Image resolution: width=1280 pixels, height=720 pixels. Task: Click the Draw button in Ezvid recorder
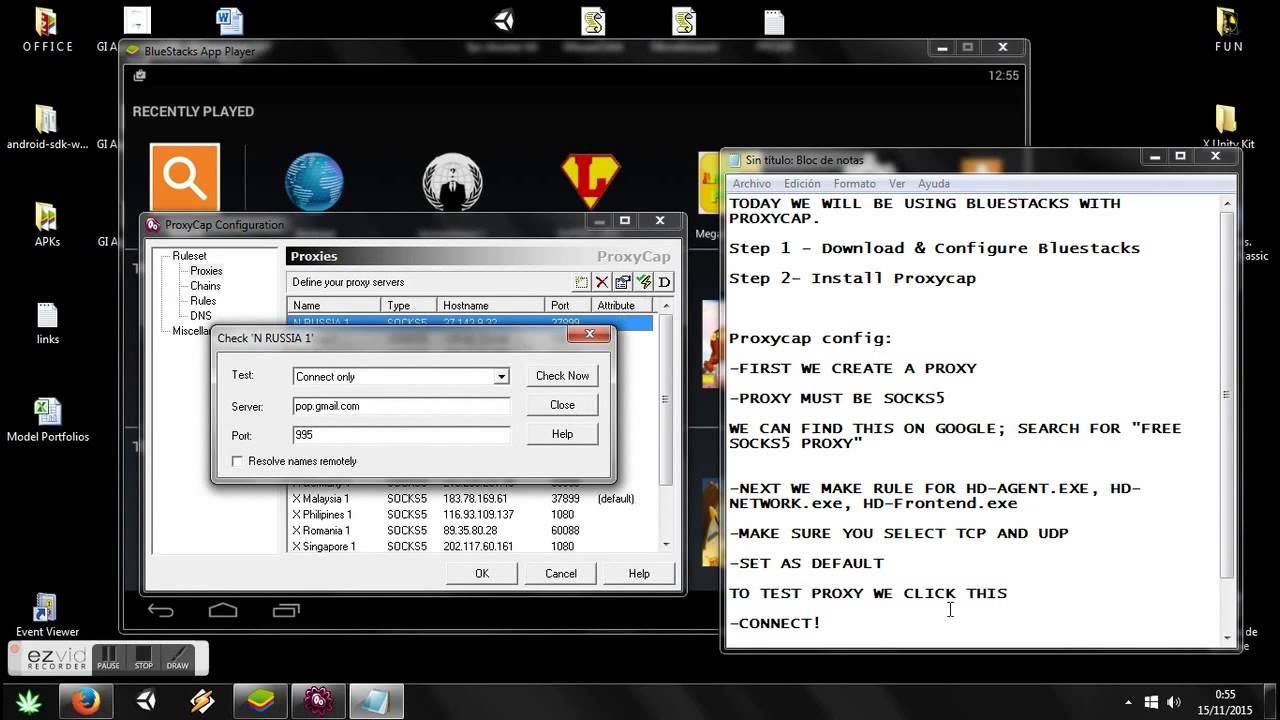point(177,658)
